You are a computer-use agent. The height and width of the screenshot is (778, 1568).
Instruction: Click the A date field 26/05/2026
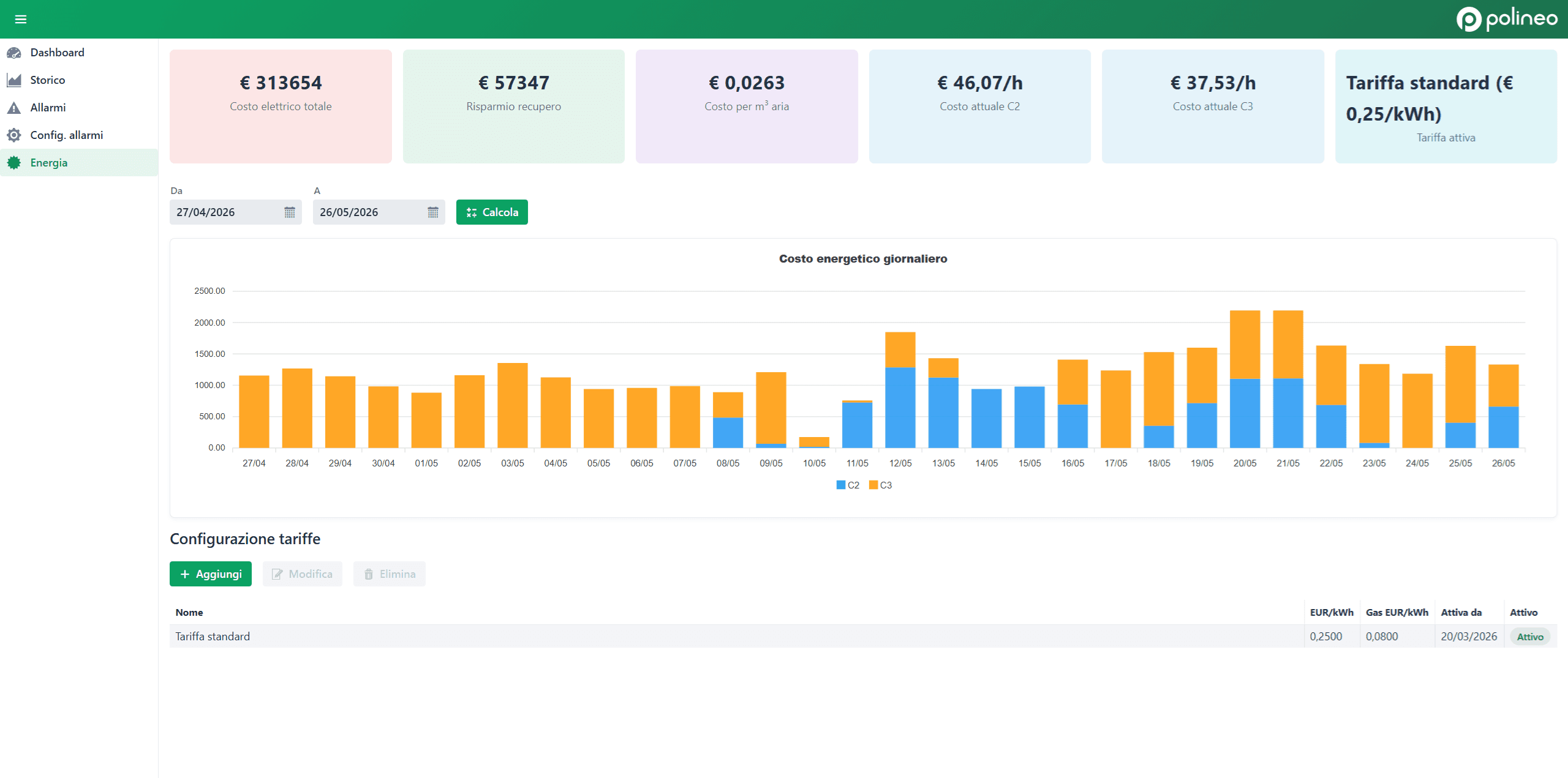[x=379, y=212]
